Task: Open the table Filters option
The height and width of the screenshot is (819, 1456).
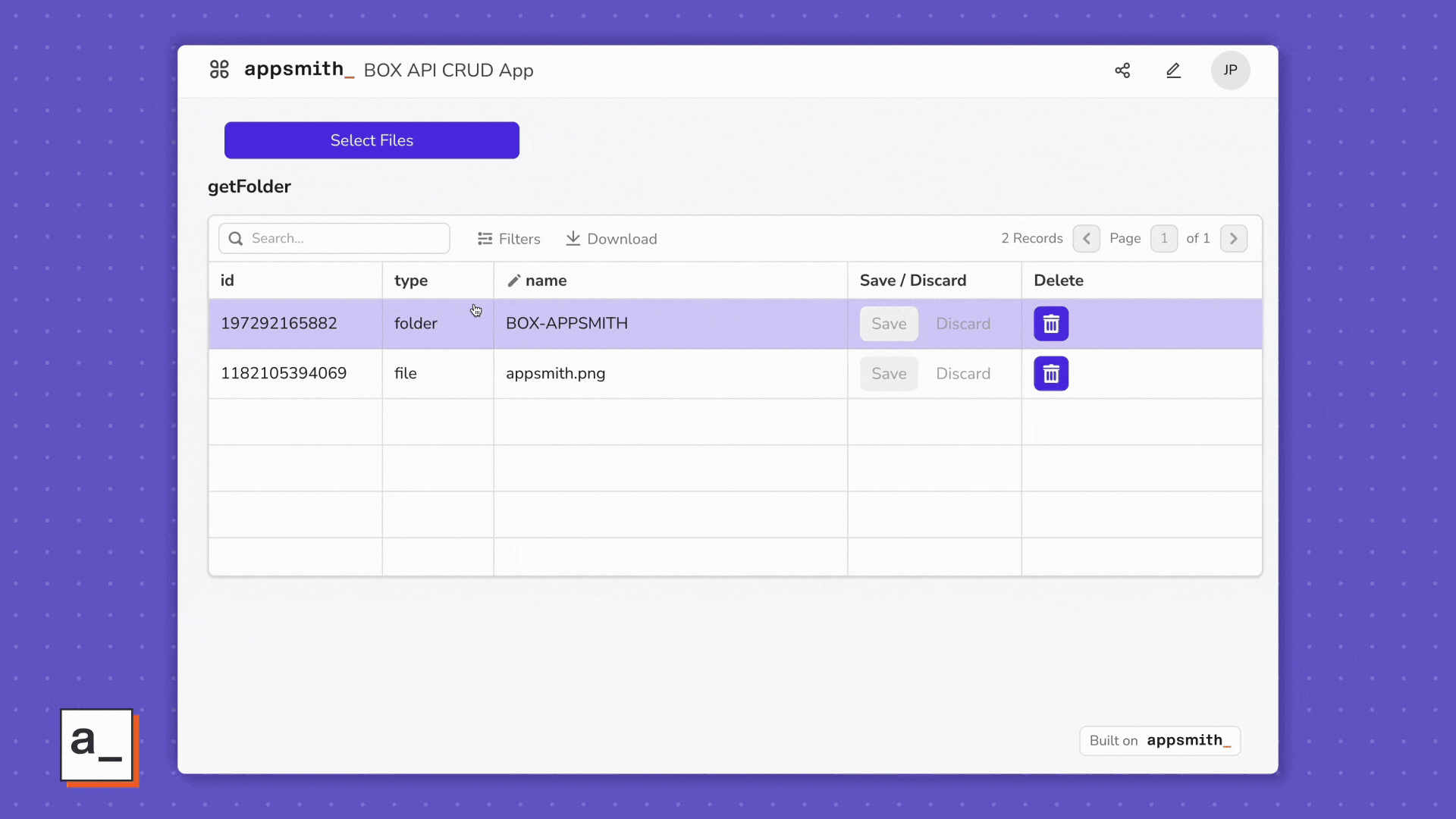Action: (x=509, y=239)
